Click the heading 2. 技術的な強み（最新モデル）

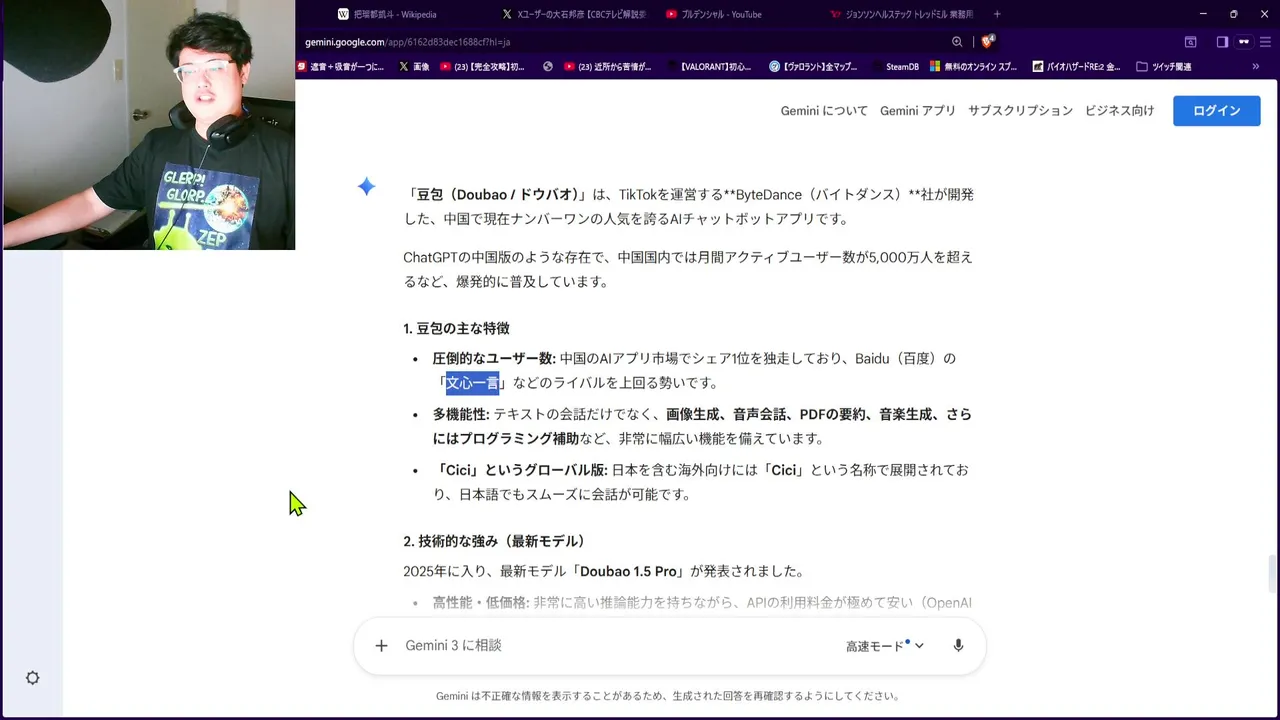click(x=494, y=541)
